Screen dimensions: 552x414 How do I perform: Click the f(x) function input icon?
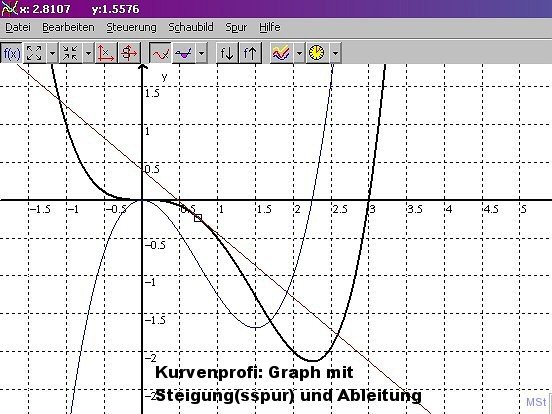(12, 53)
